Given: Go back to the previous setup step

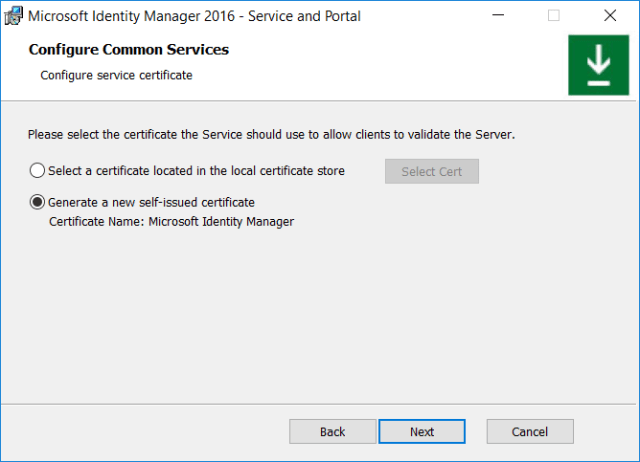Looking at the screenshot, I should (332, 432).
